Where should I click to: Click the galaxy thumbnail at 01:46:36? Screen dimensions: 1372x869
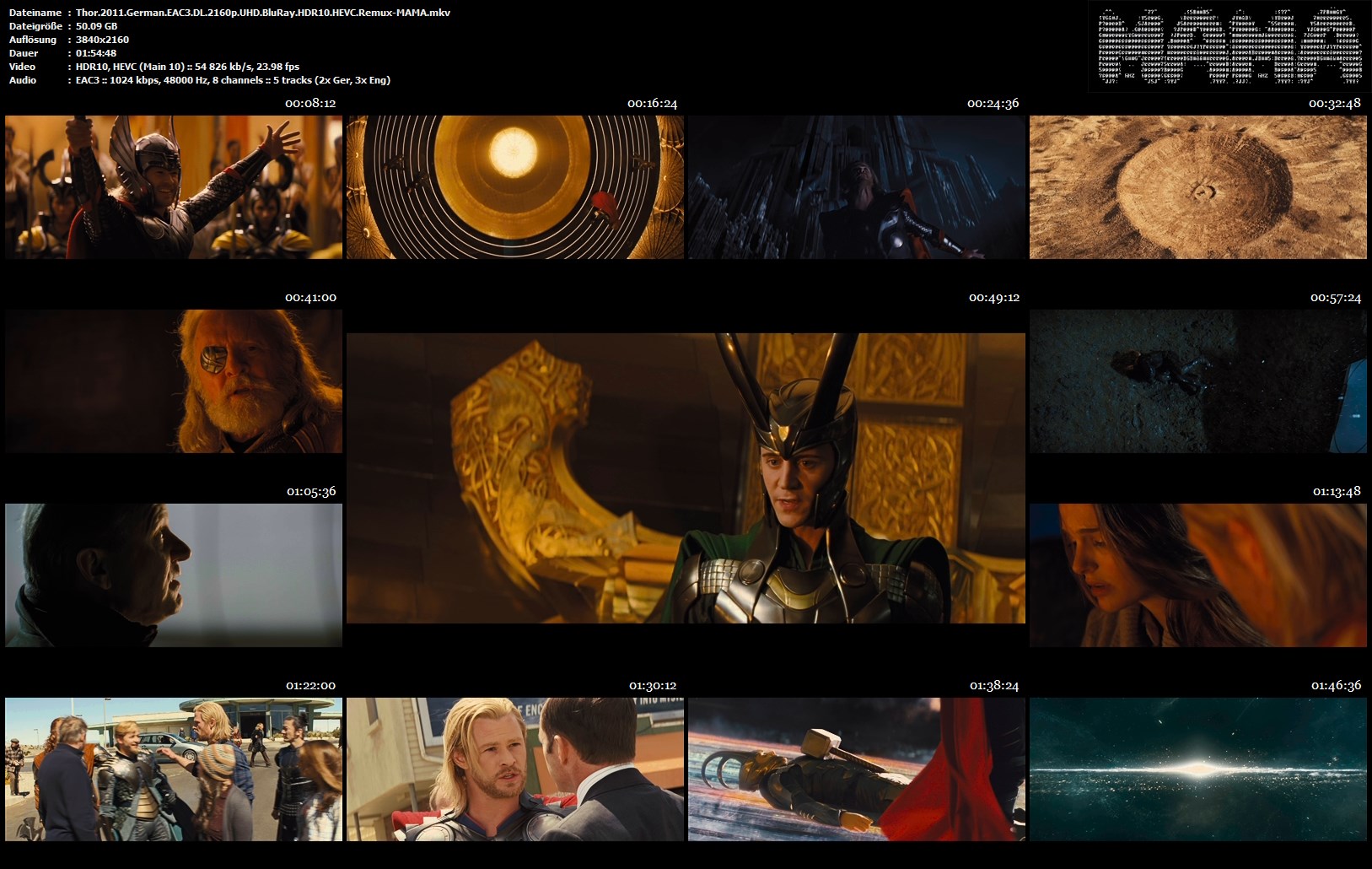(1198, 769)
